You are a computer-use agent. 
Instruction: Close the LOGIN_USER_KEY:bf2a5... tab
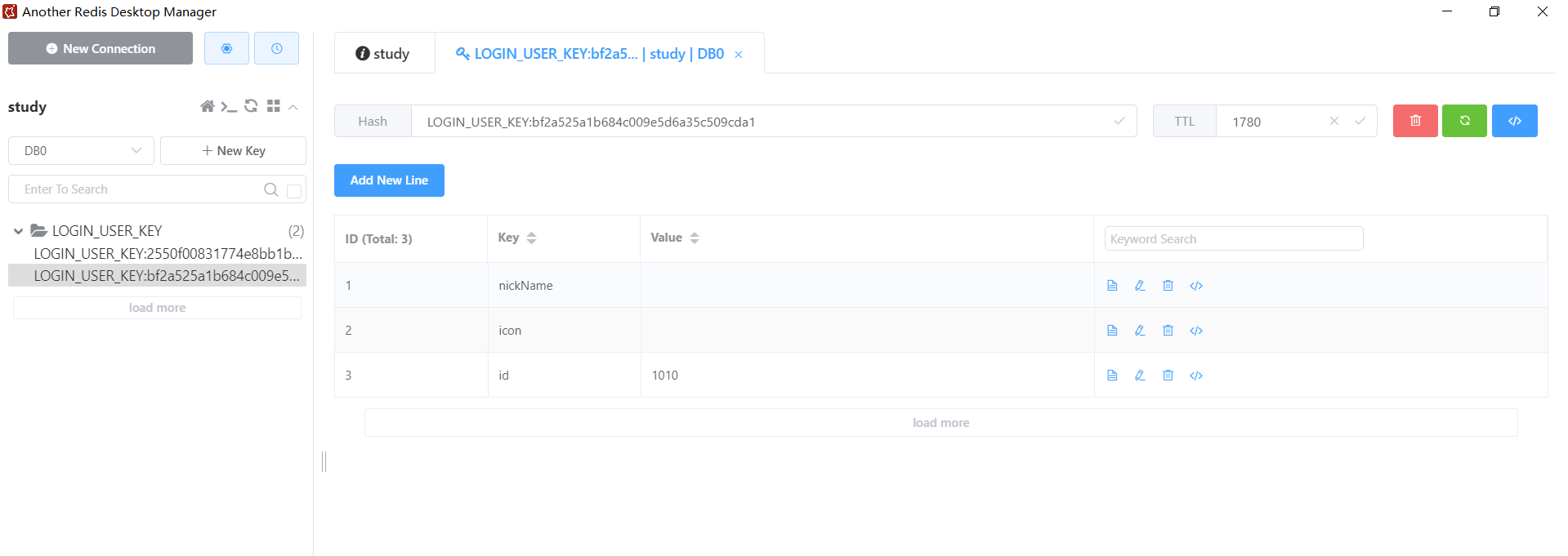[x=739, y=55]
